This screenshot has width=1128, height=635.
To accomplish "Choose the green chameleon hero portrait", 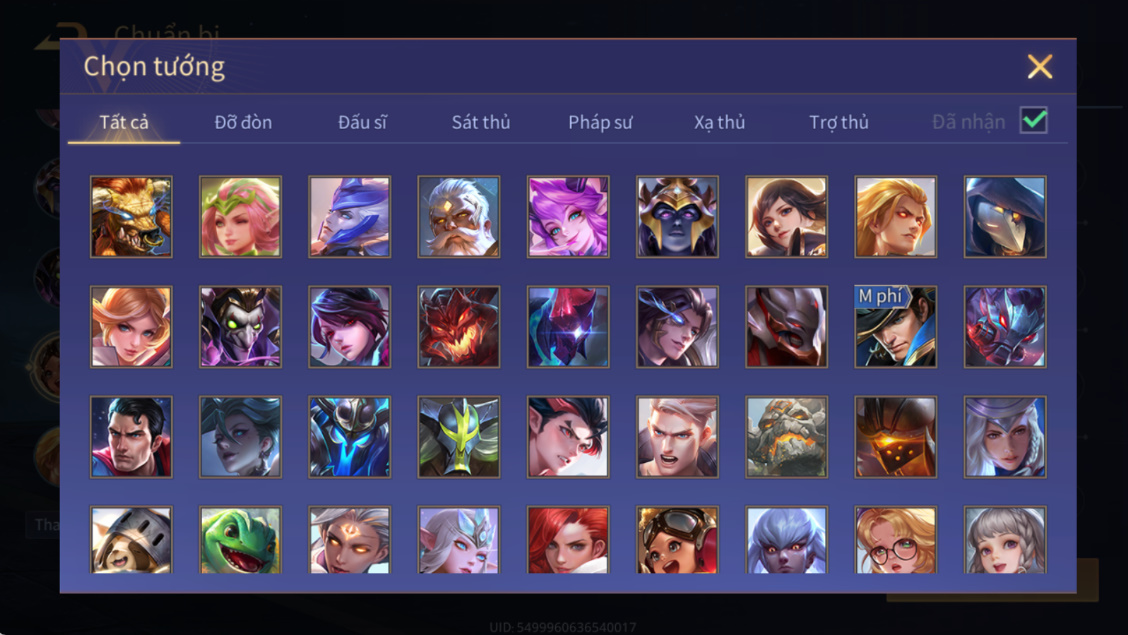I will 240,540.
